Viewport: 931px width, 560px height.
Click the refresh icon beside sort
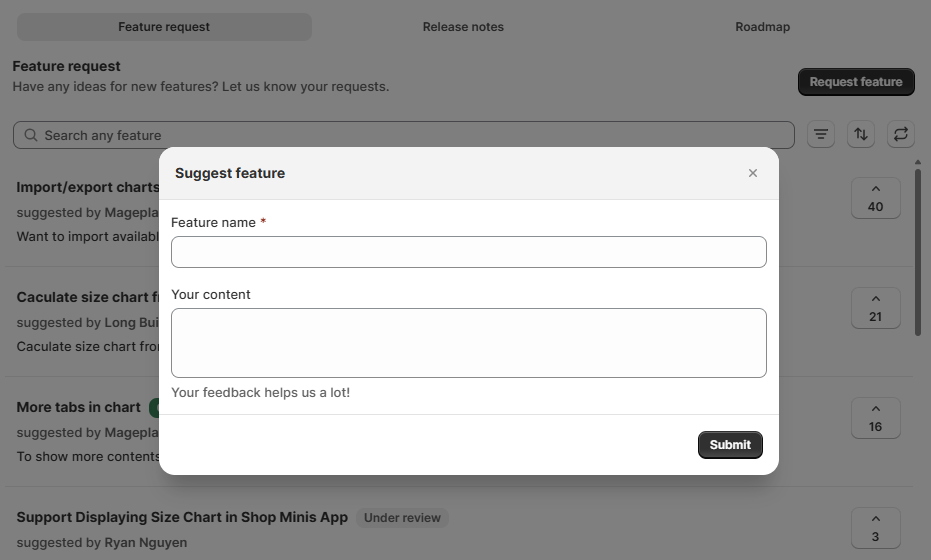[x=901, y=134]
